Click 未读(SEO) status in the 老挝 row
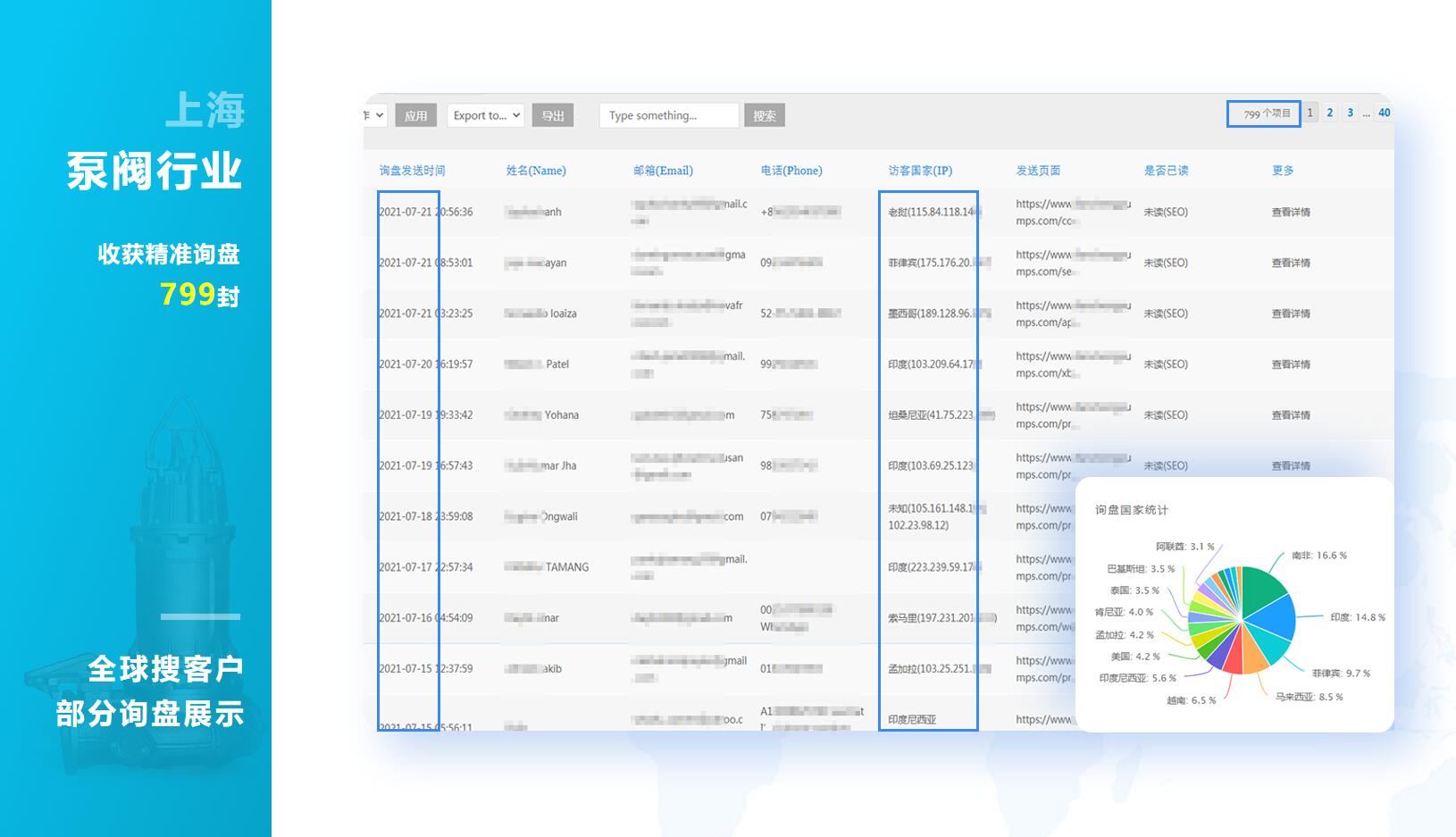Screen dimensions: 1456x837 pos(1166,213)
